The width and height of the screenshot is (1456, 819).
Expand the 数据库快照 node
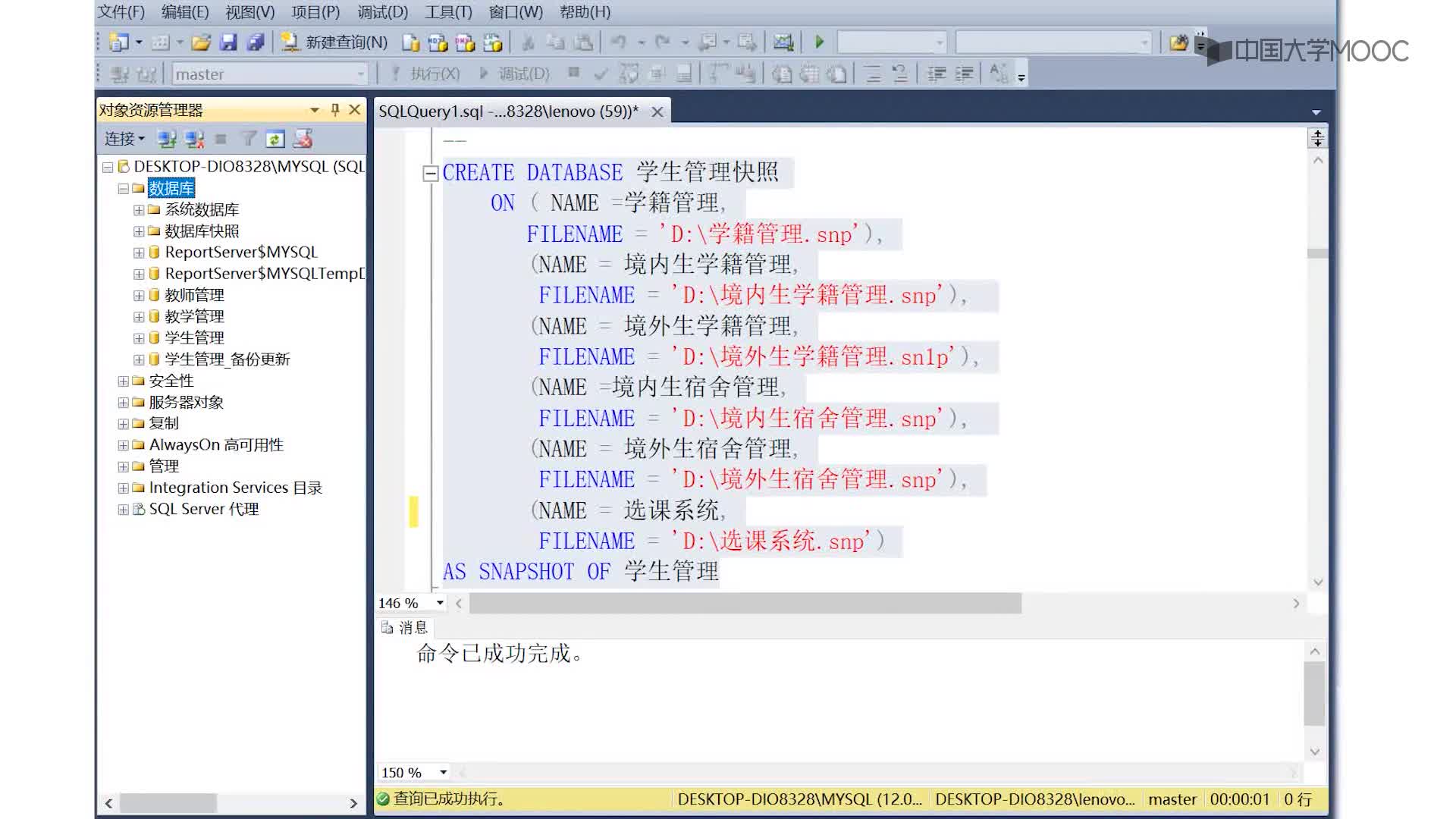tap(139, 231)
